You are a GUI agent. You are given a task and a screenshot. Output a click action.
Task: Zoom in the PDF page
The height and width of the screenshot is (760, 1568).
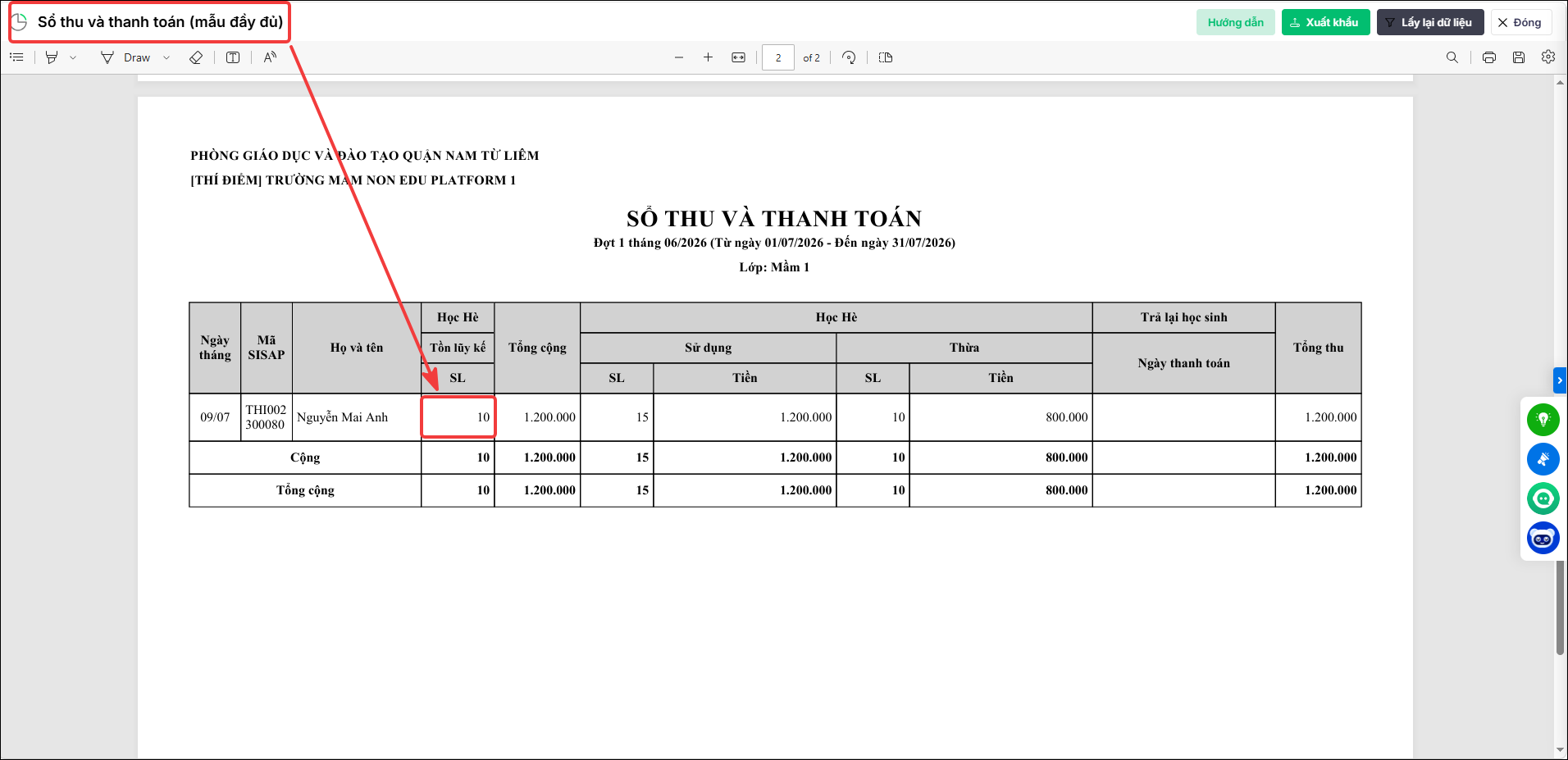pos(709,57)
